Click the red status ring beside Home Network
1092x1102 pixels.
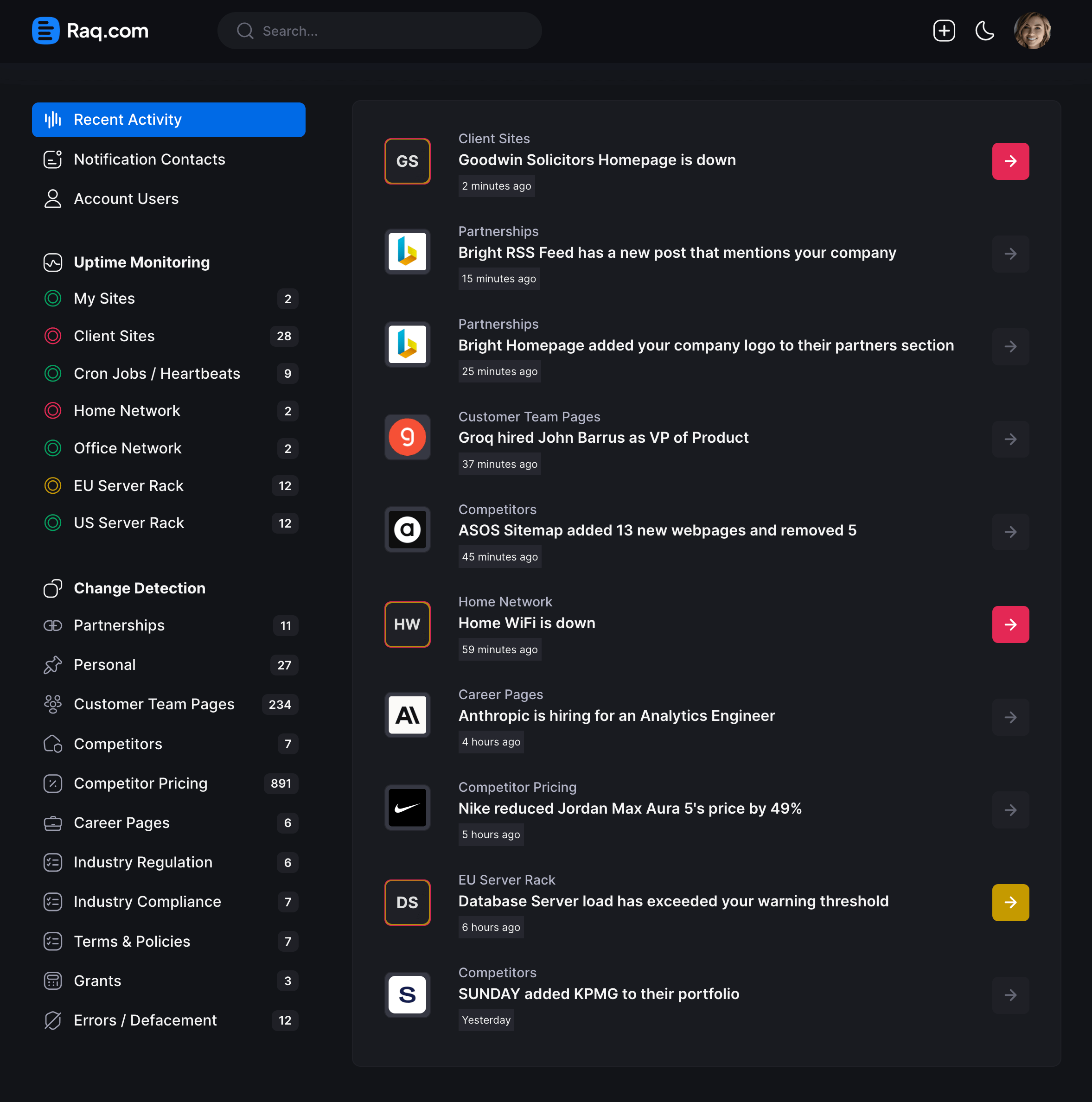[52, 411]
